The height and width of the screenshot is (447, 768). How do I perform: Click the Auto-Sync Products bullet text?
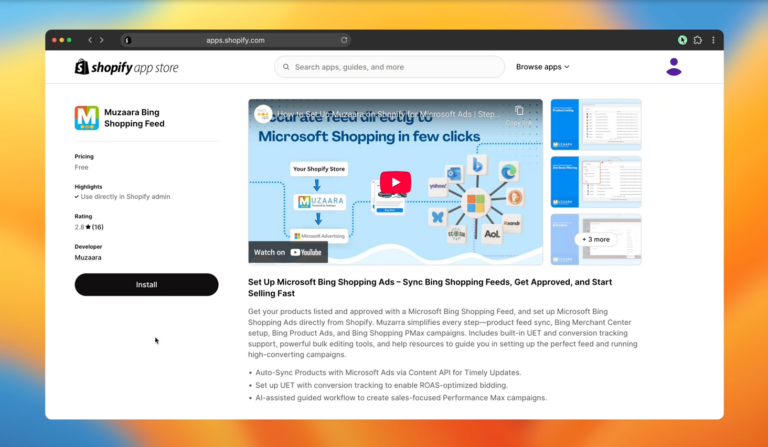point(388,373)
